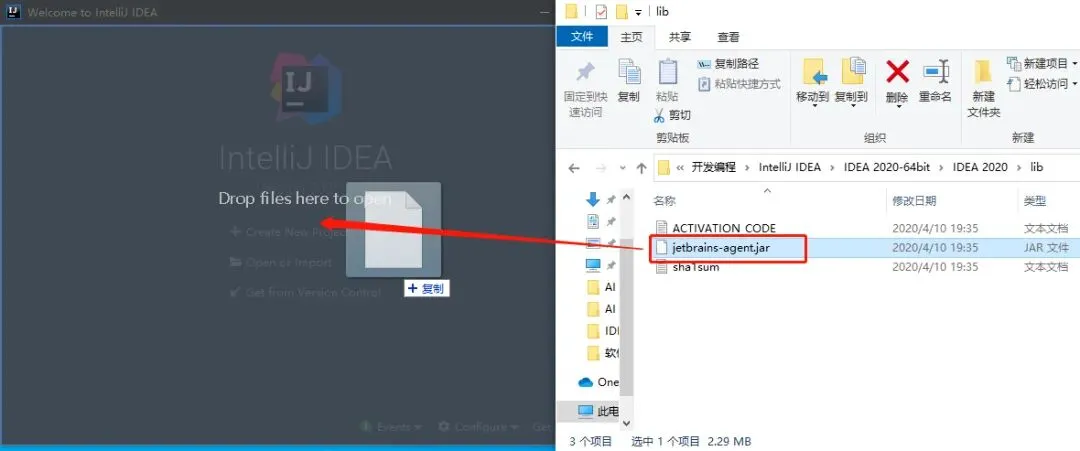Click IDEA 2020 in address breadcrumb

pyautogui.click(x=980, y=167)
